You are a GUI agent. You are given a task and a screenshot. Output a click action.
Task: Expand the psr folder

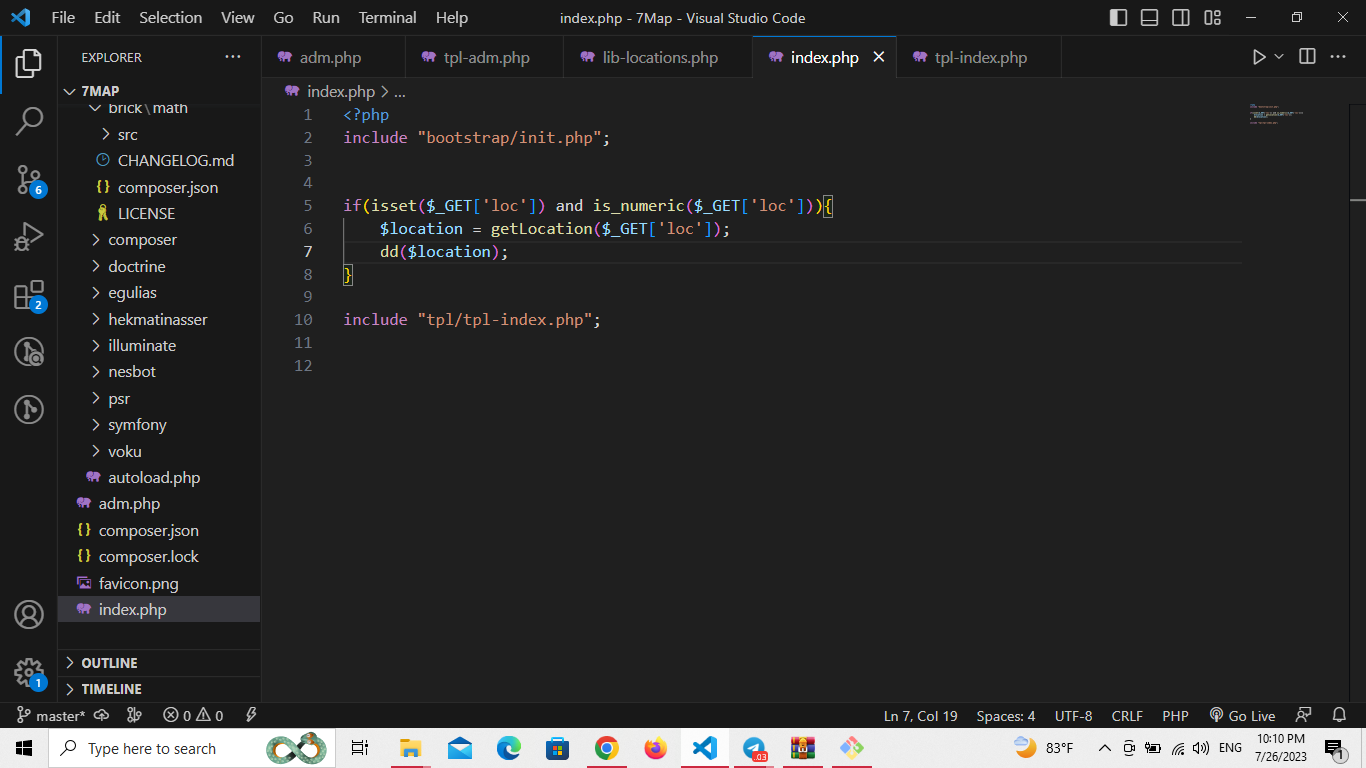click(159, 398)
